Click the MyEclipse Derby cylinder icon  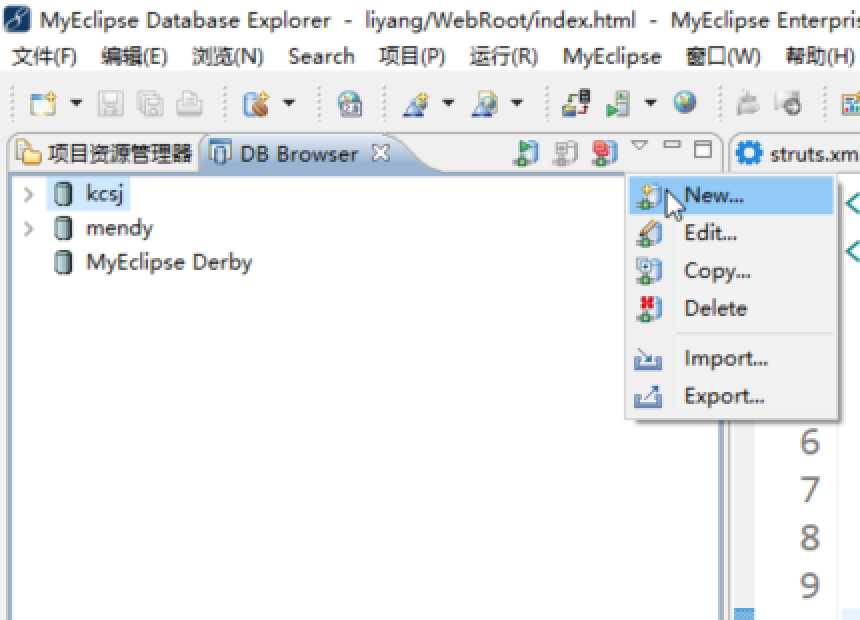point(63,263)
